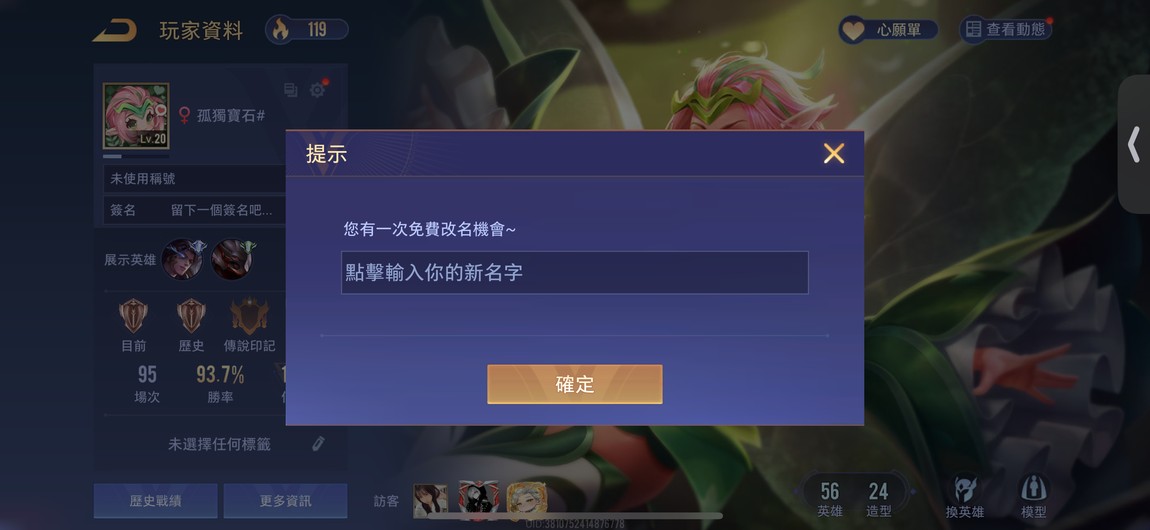Viewport: 1150px width, 530px height.
Task: Confirm with the 確定 button
Action: pyautogui.click(x=574, y=384)
